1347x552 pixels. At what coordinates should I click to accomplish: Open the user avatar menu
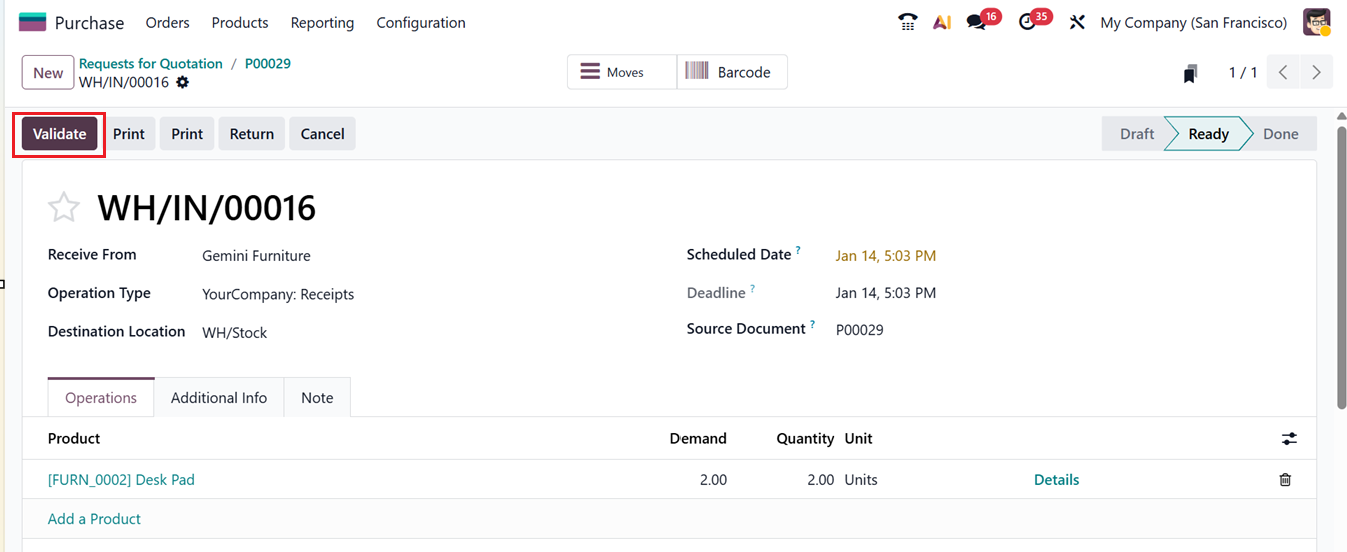(x=1317, y=22)
